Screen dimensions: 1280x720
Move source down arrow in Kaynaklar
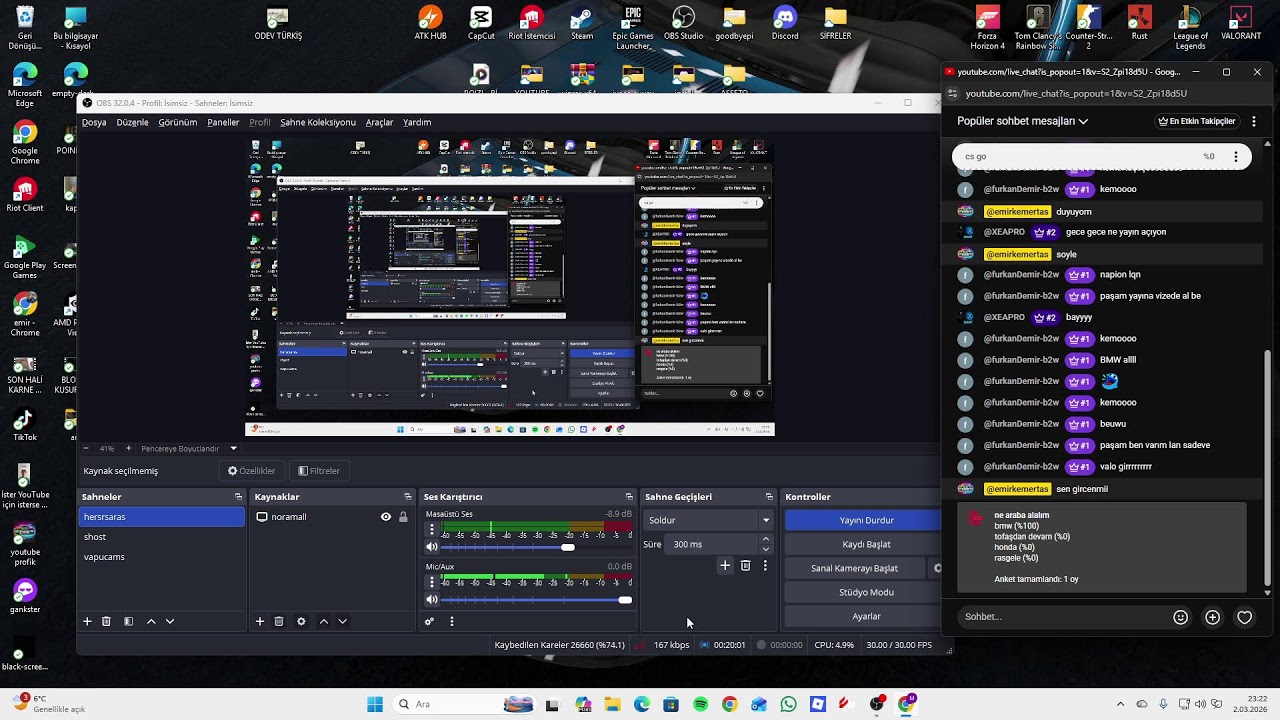pyautogui.click(x=342, y=621)
